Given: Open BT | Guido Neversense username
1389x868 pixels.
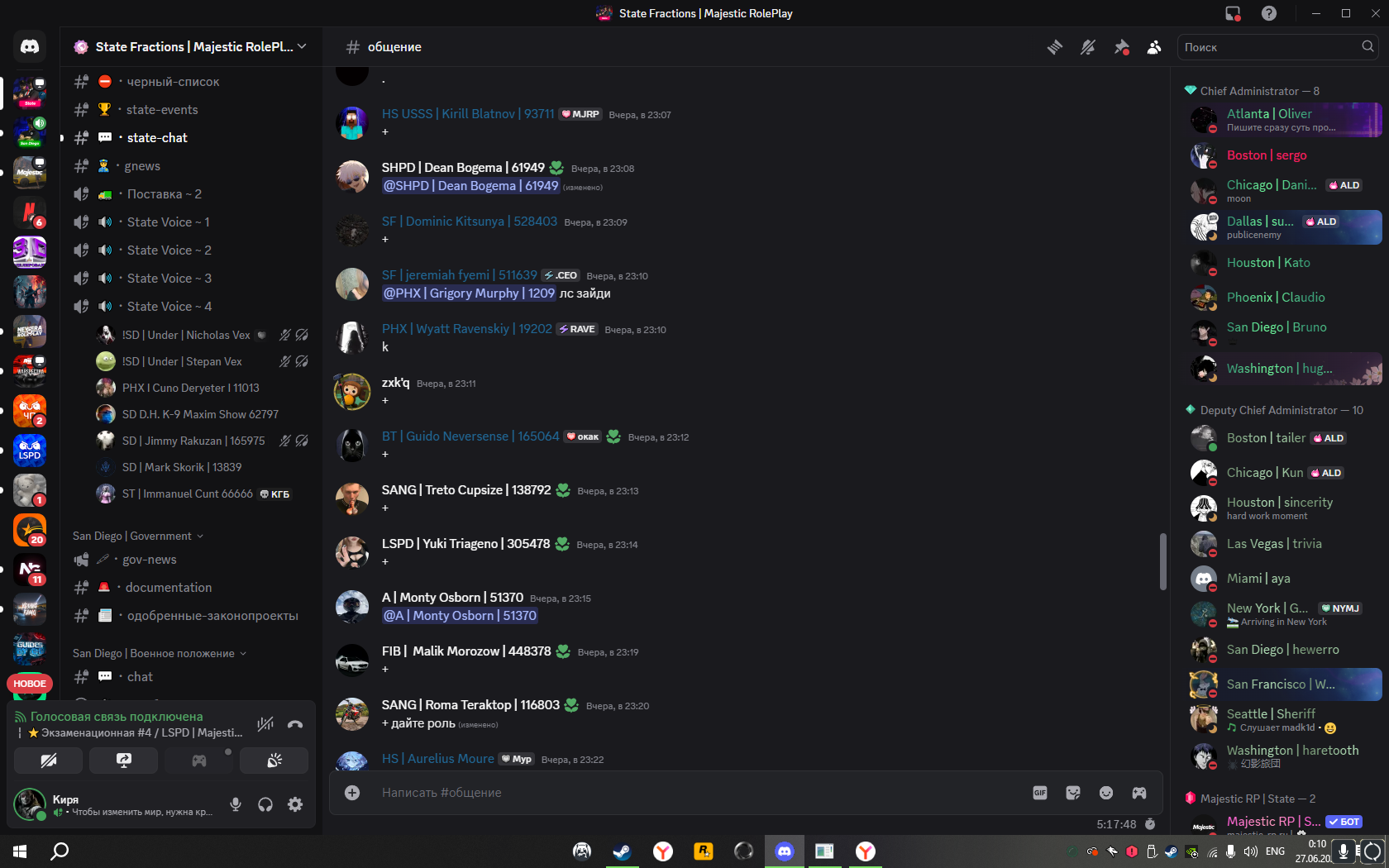Looking at the screenshot, I should point(470,436).
